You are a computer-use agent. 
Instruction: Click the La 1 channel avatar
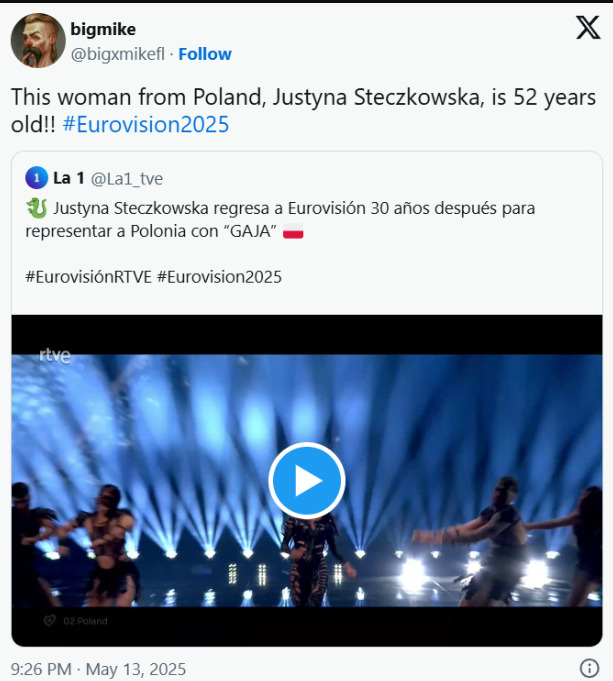click(x=36, y=179)
